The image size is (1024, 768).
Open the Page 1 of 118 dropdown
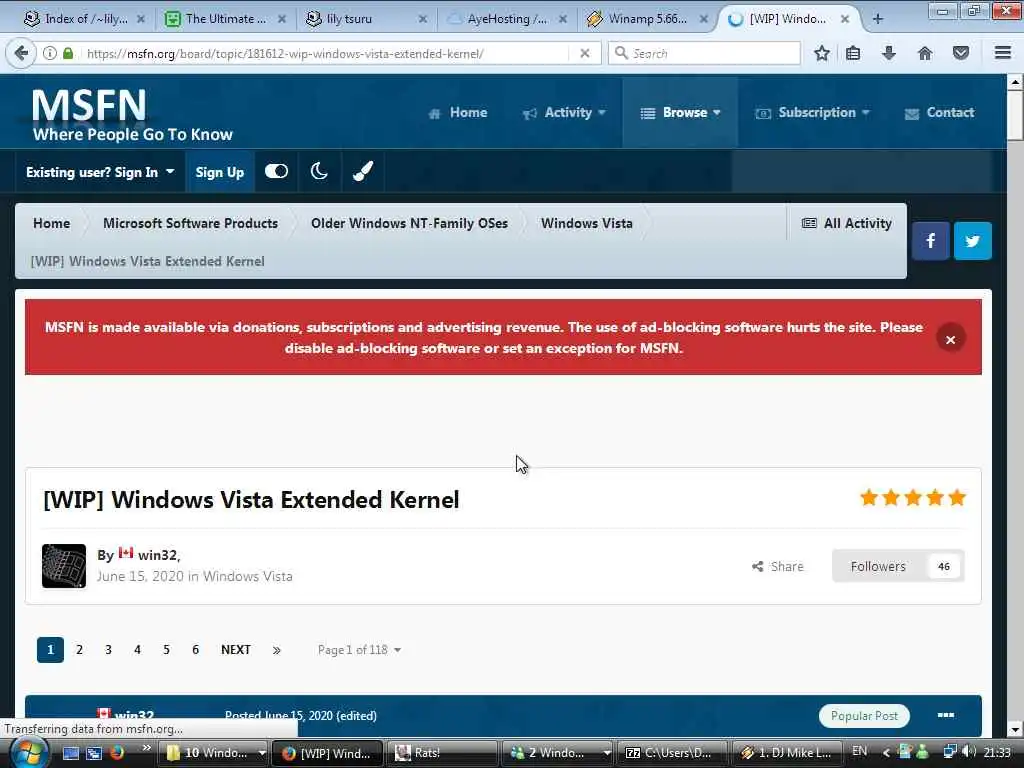pyautogui.click(x=359, y=650)
